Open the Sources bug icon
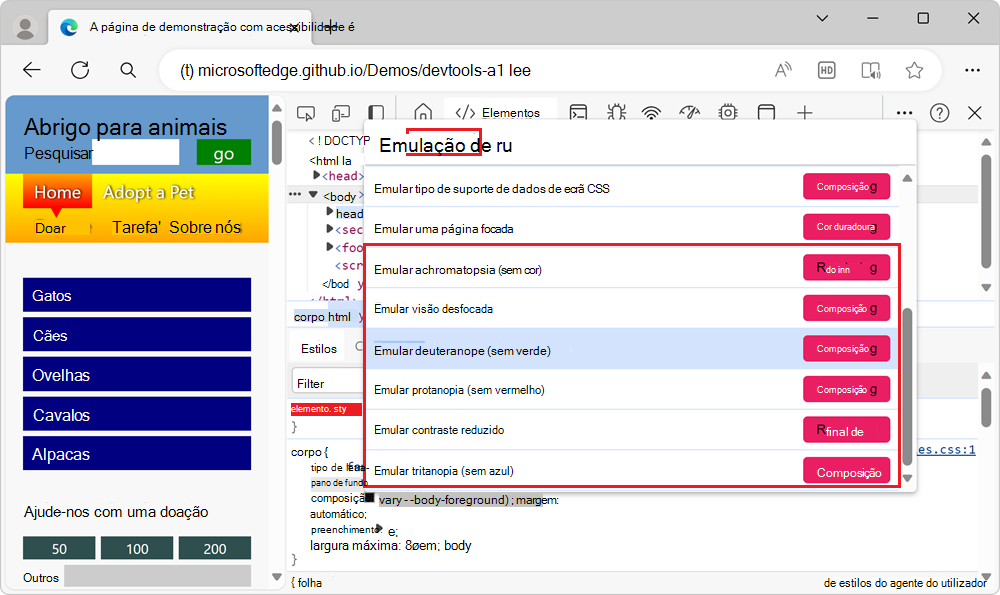Screen dimensions: 1000x595 [x=616, y=113]
